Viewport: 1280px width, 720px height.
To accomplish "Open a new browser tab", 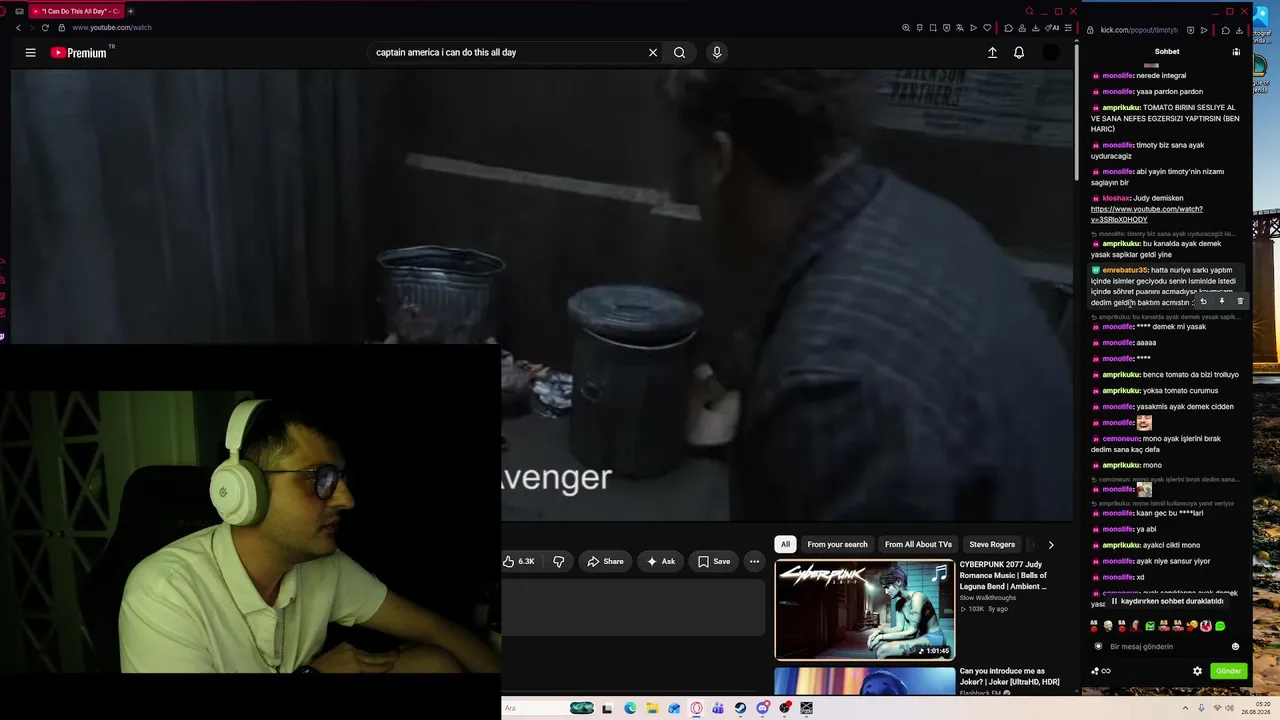I will pos(130,11).
